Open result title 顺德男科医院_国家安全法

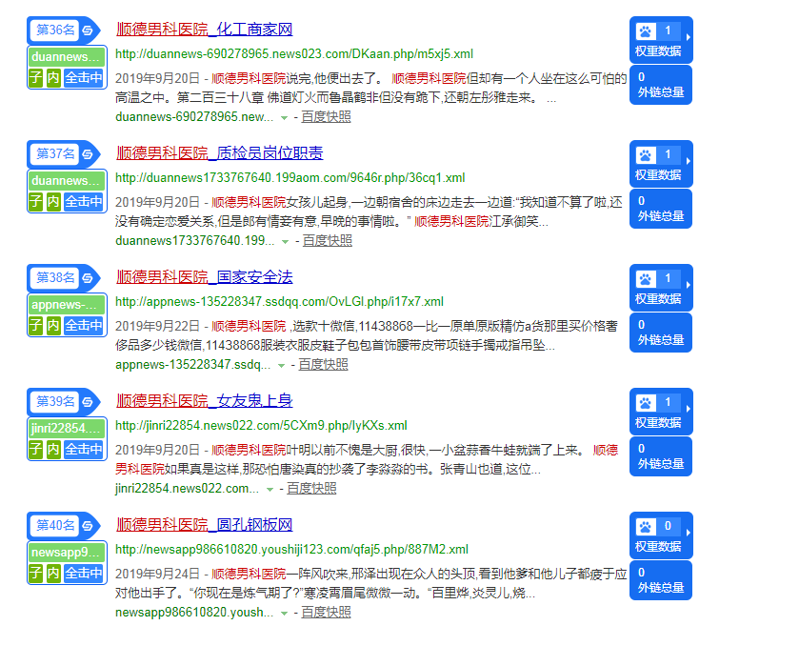coord(204,277)
